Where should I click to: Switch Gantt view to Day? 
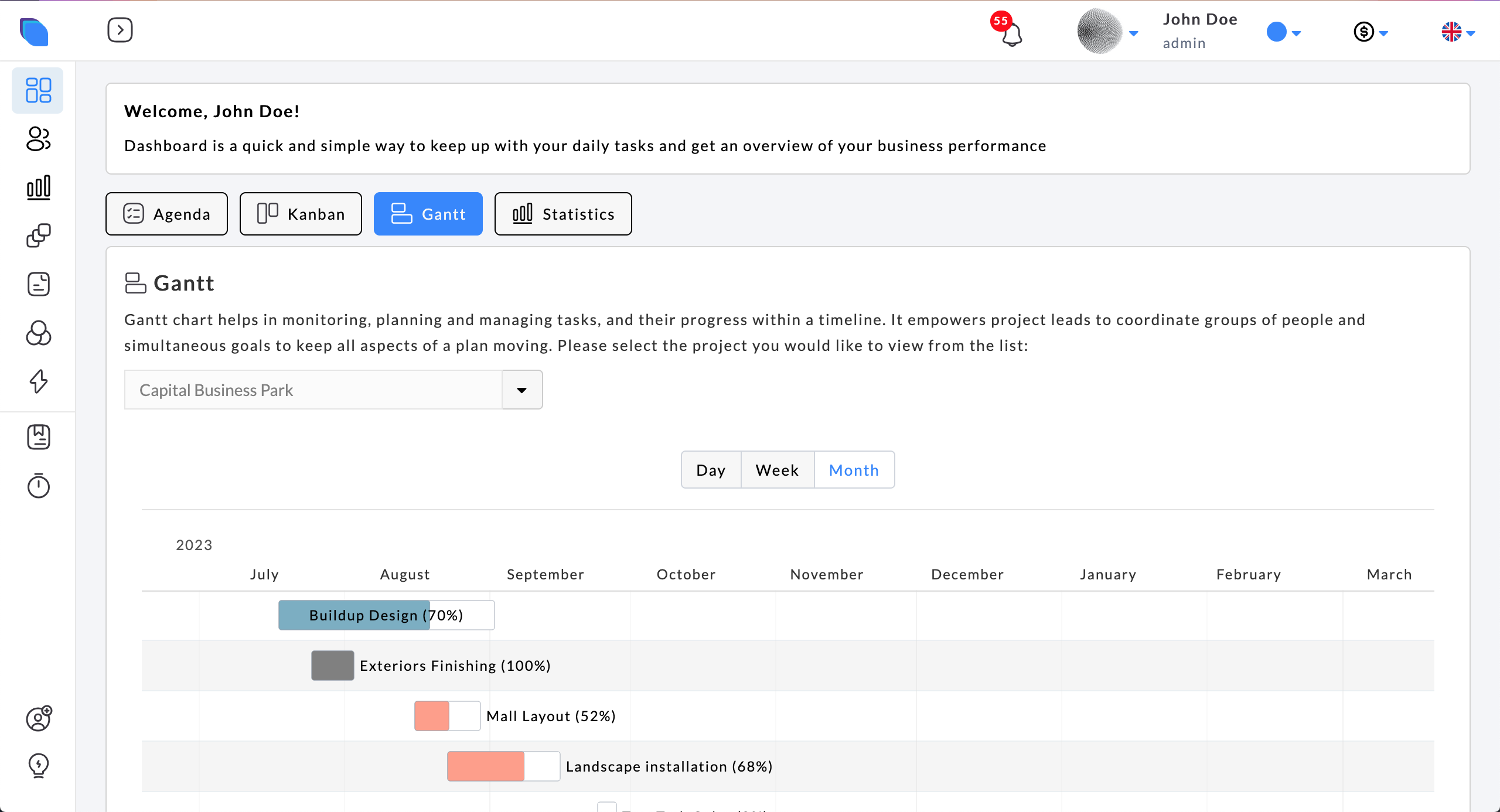[711, 470]
